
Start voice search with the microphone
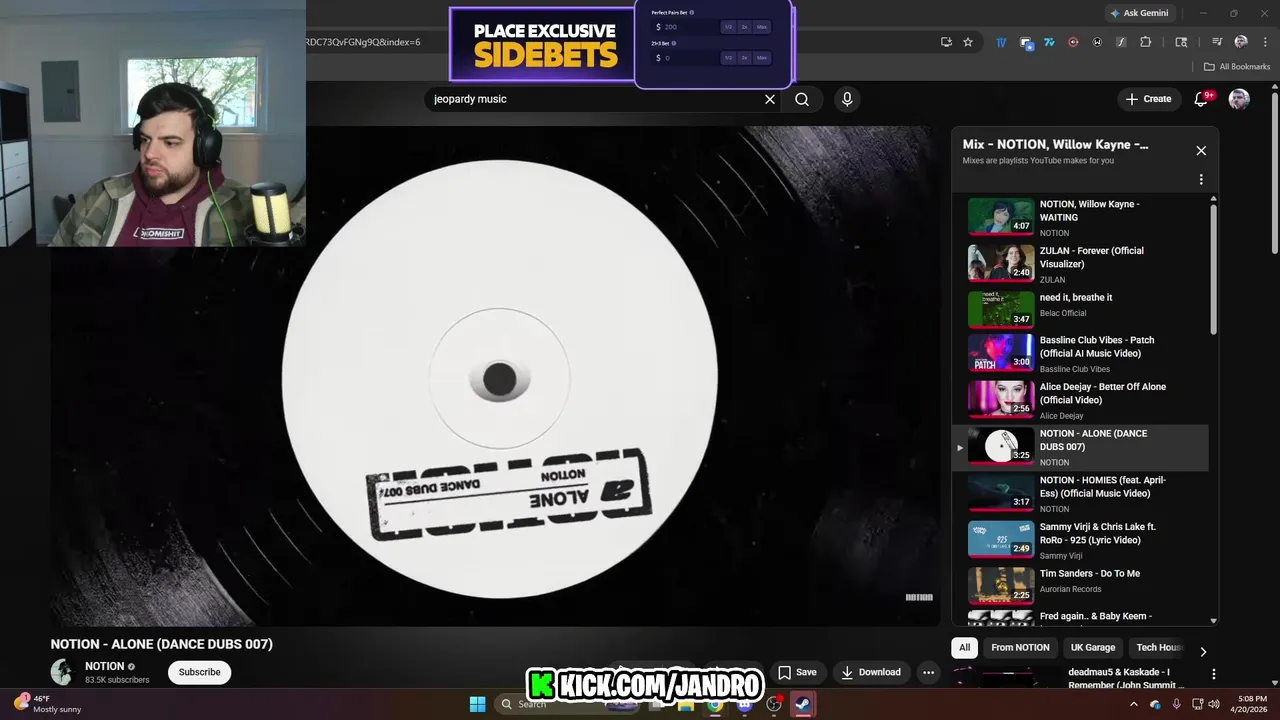point(847,99)
